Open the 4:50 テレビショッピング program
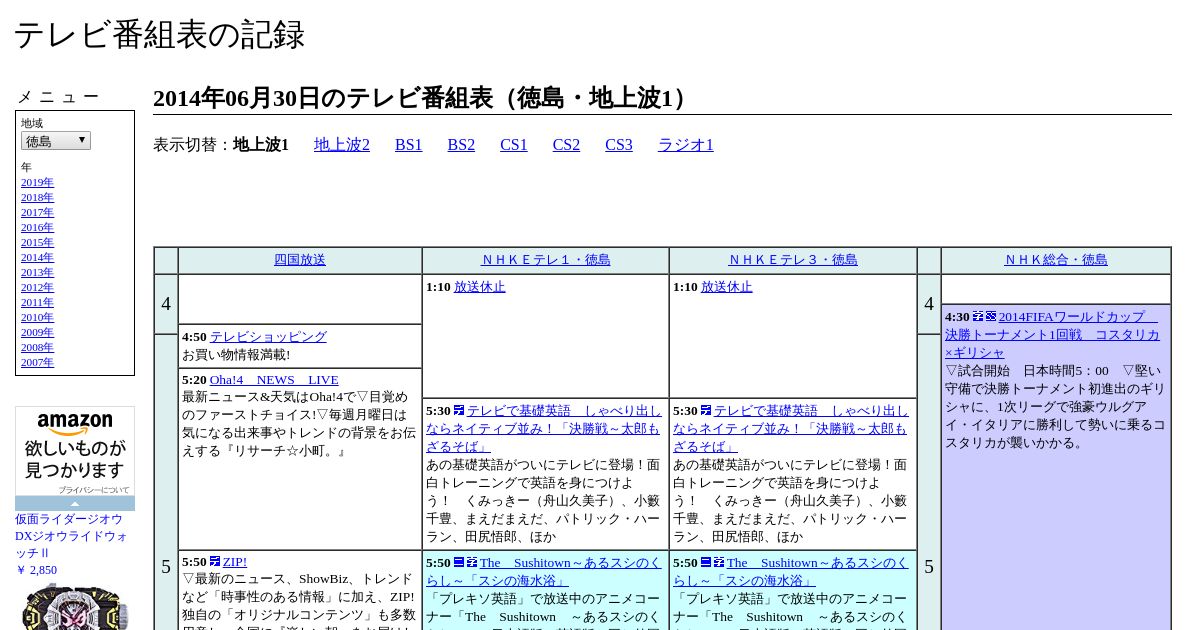Image resolution: width=1200 pixels, height=630 pixels. click(268, 337)
